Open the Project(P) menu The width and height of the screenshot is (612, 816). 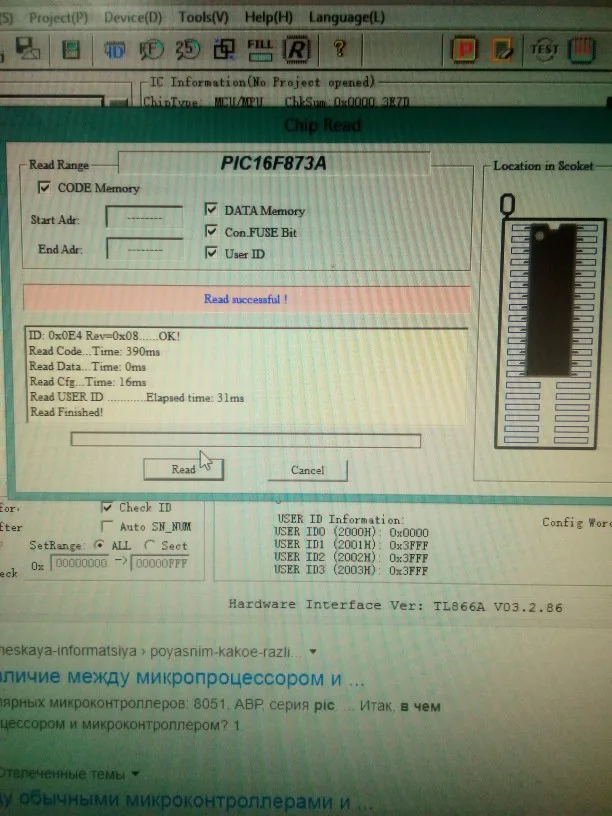(58, 18)
